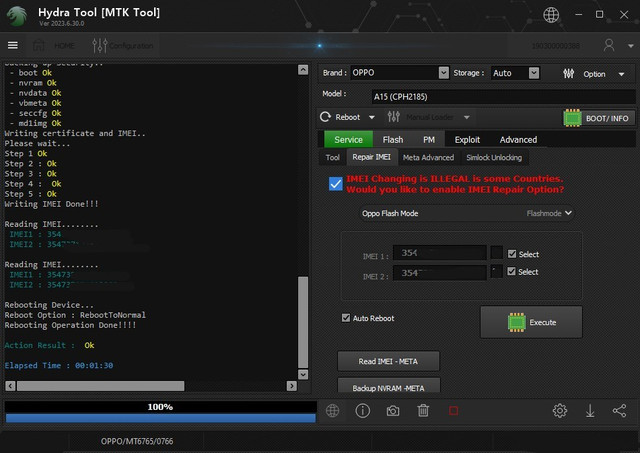Screen dimensions: 640x453
Task: Expand the account dropdown arrow
Action: [630, 46]
